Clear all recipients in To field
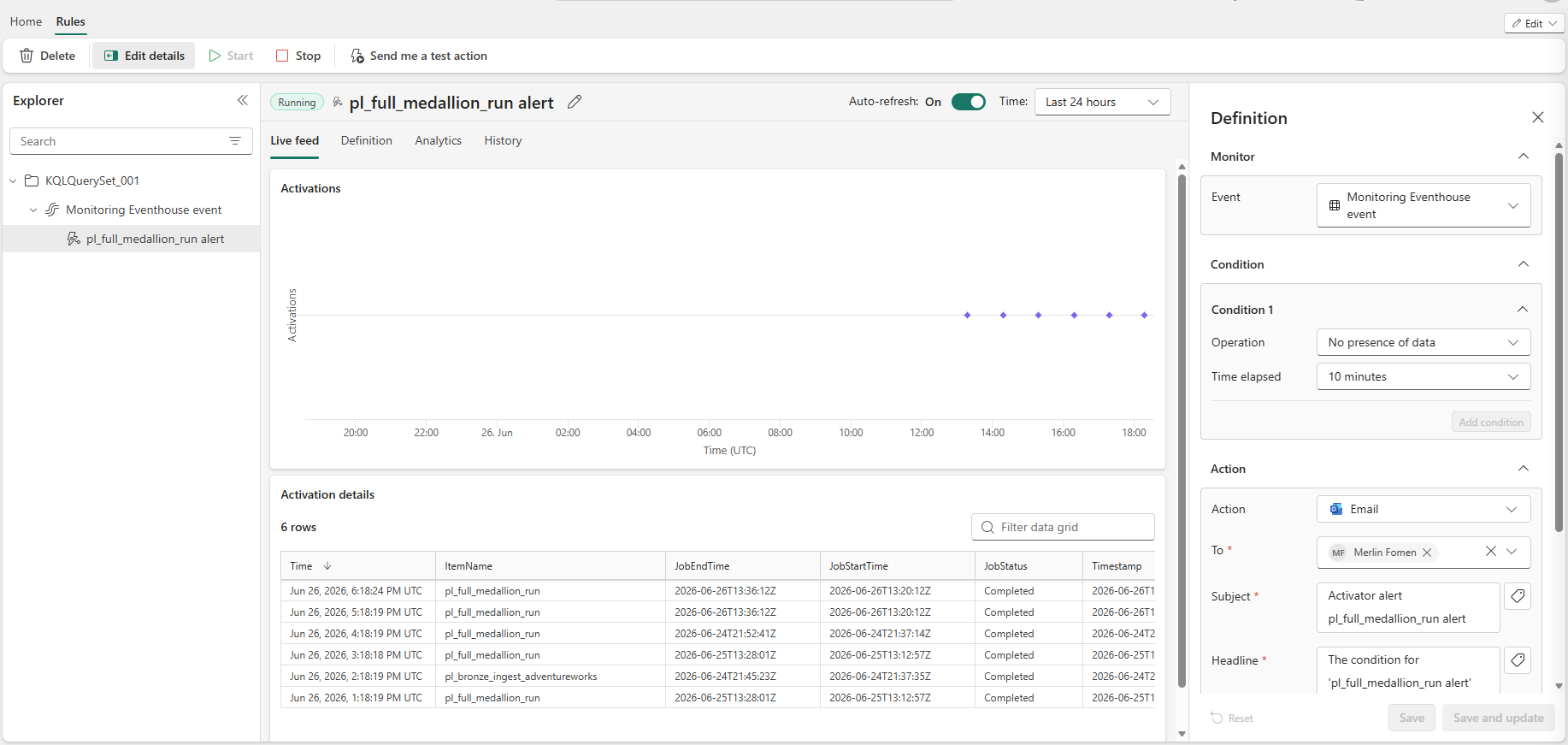The image size is (1568, 745). pyautogui.click(x=1491, y=552)
